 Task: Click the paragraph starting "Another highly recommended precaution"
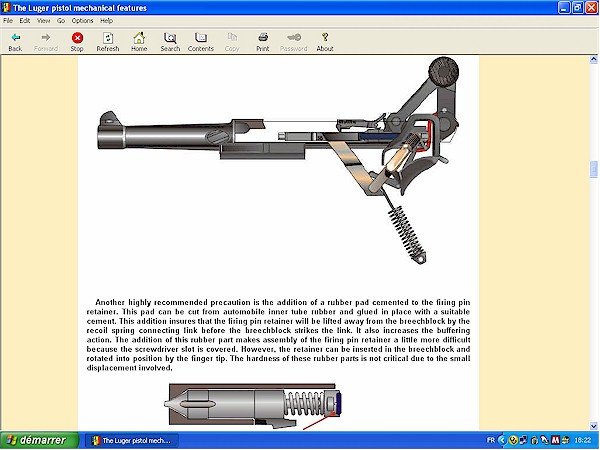tap(278, 335)
